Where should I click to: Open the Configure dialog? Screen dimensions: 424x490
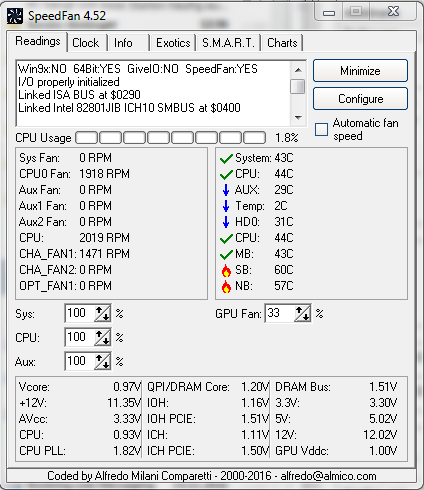360,99
